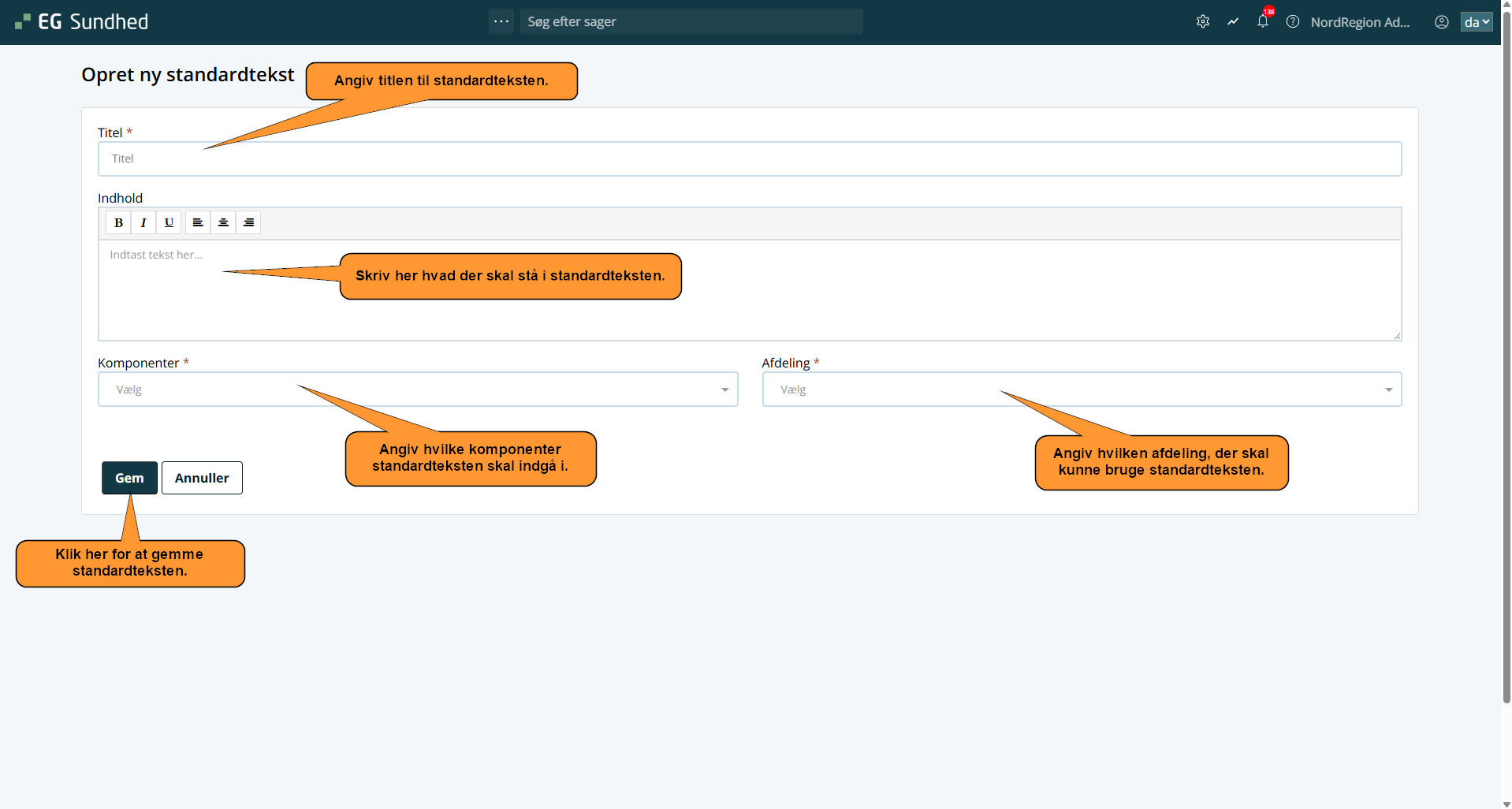Click into the Titel input field

pos(749,159)
